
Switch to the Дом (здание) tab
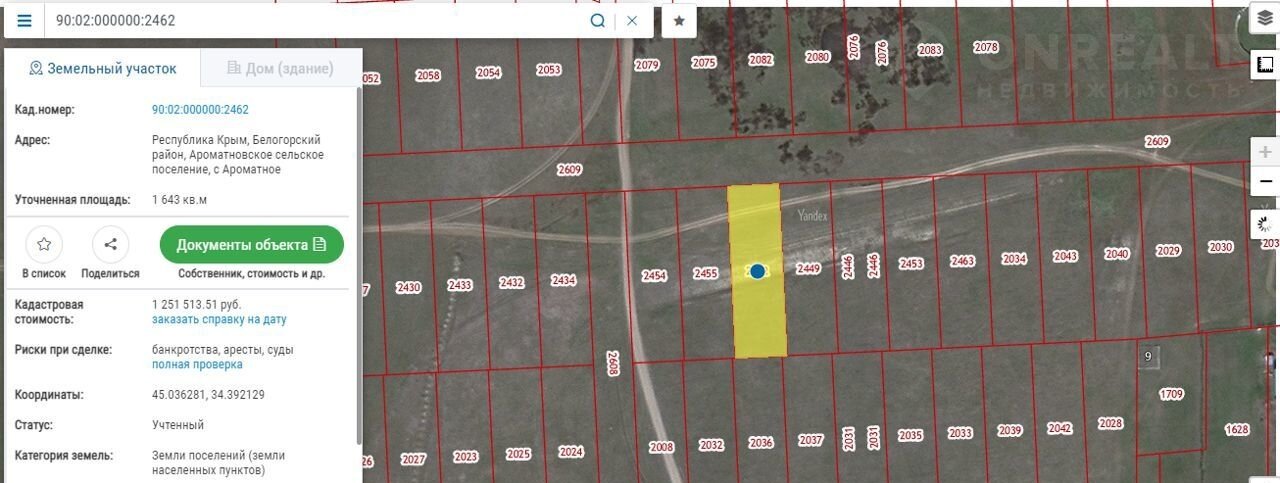pyautogui.click(x=280, y=68)
